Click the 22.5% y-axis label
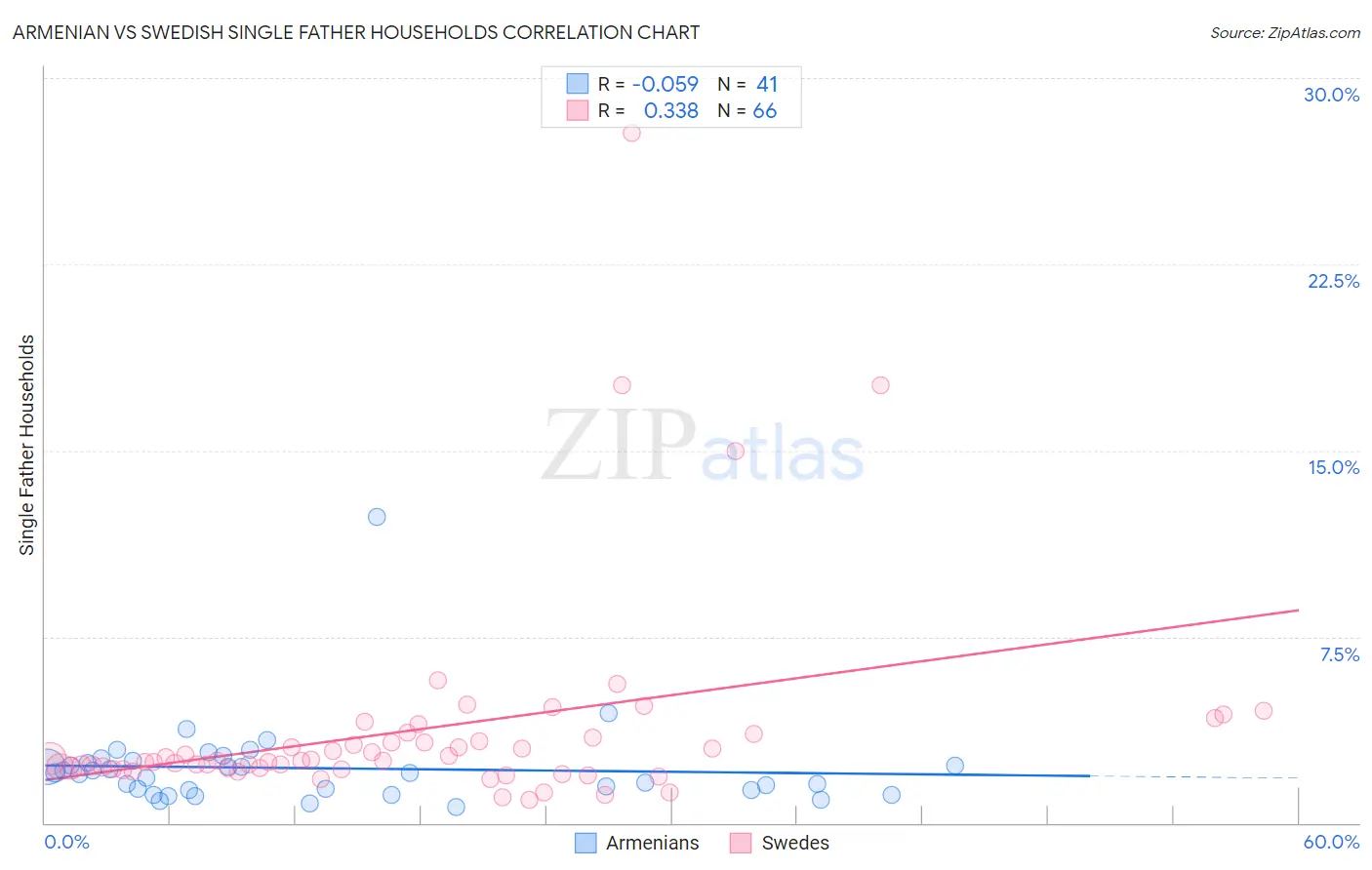The image size is (1372, 870). pos(1333,281)
